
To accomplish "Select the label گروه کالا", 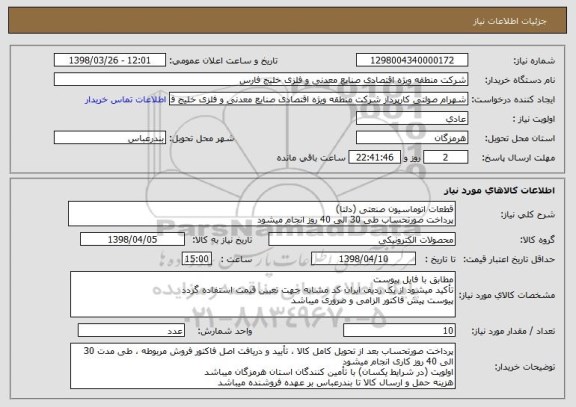I will [x=537, y=240].
